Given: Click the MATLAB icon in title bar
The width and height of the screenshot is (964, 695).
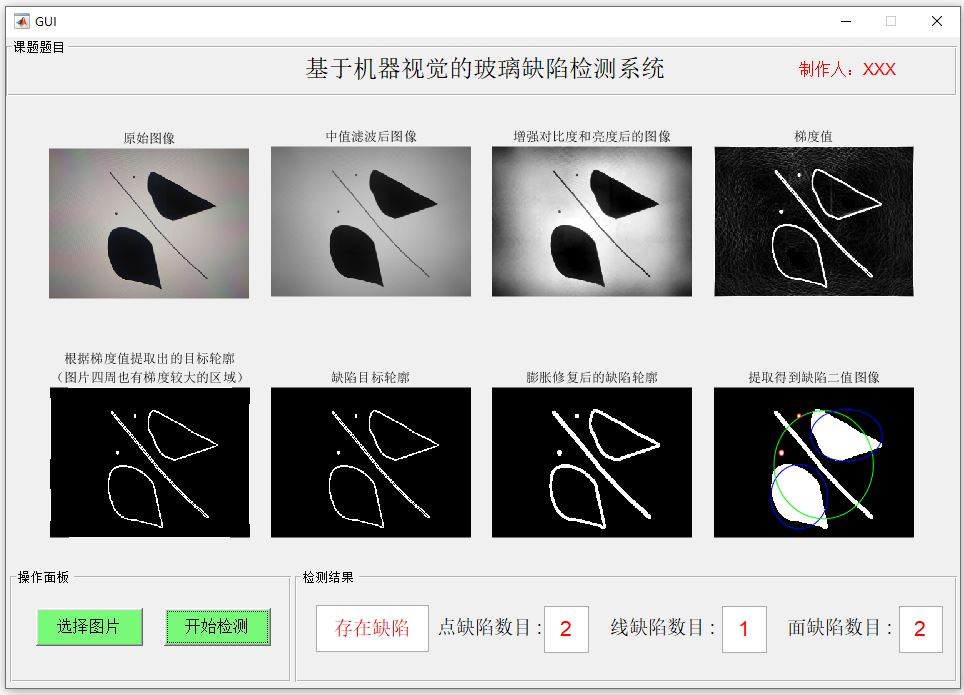Looking at the screenshot, I should (22, 22).
